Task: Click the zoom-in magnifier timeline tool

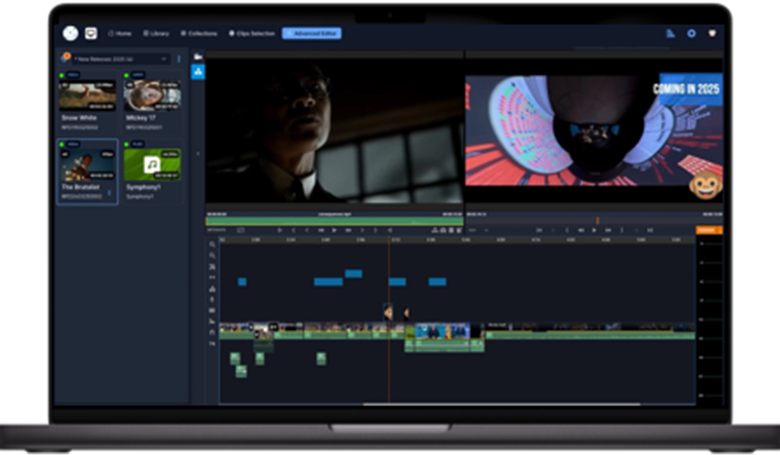Action: pos(212,244)
